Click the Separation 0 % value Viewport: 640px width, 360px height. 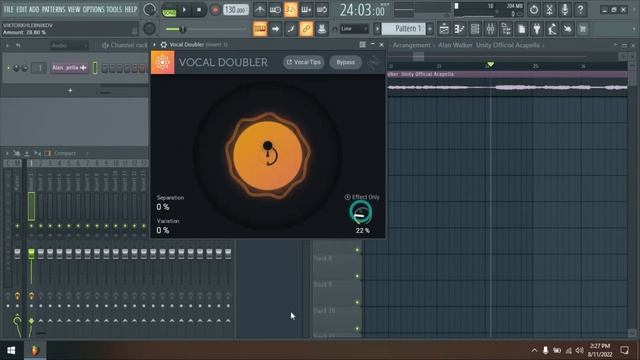pyautogui.click(x=163, y=207)
